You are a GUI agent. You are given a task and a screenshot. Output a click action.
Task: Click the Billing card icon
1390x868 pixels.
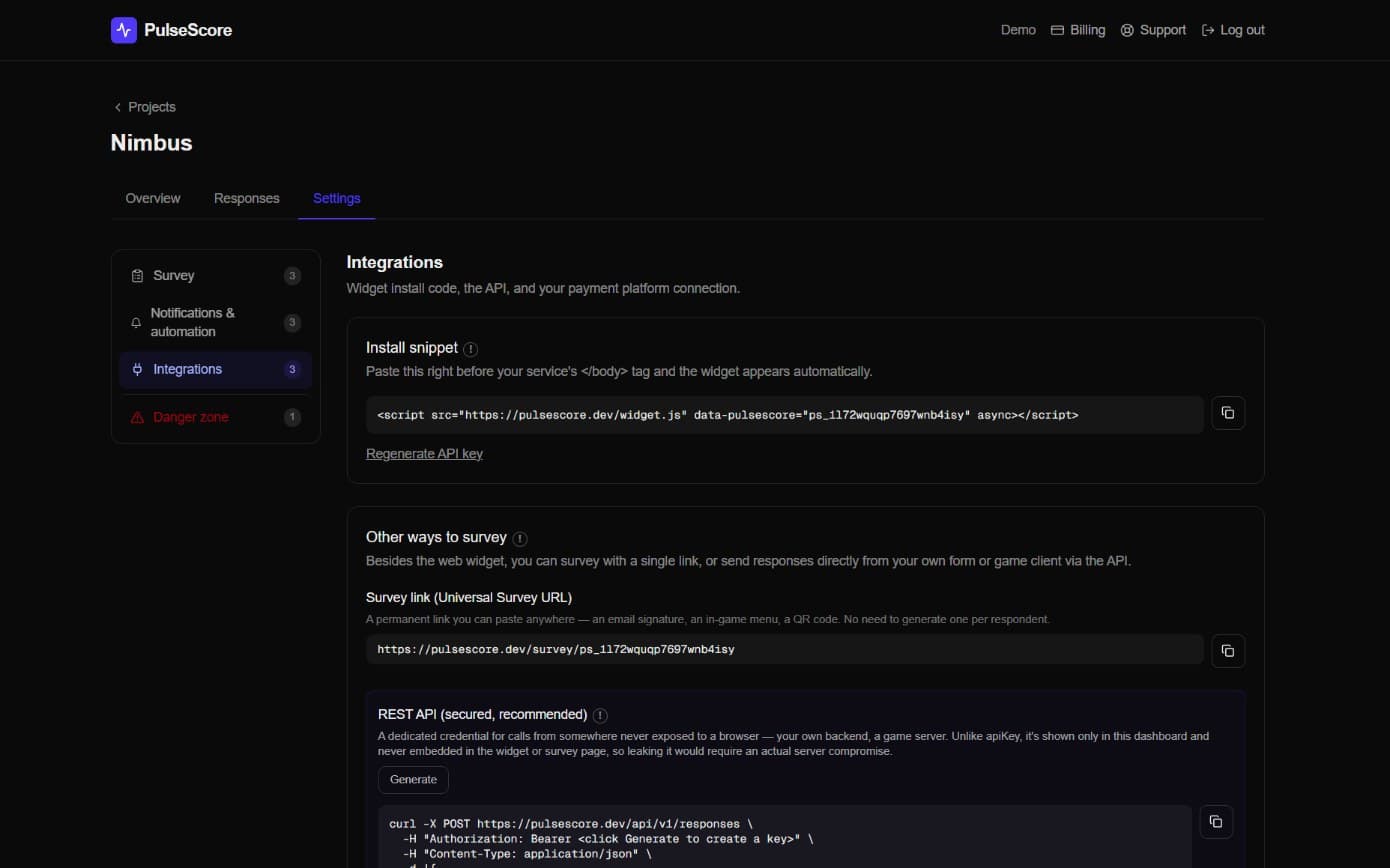(1057, 30)
